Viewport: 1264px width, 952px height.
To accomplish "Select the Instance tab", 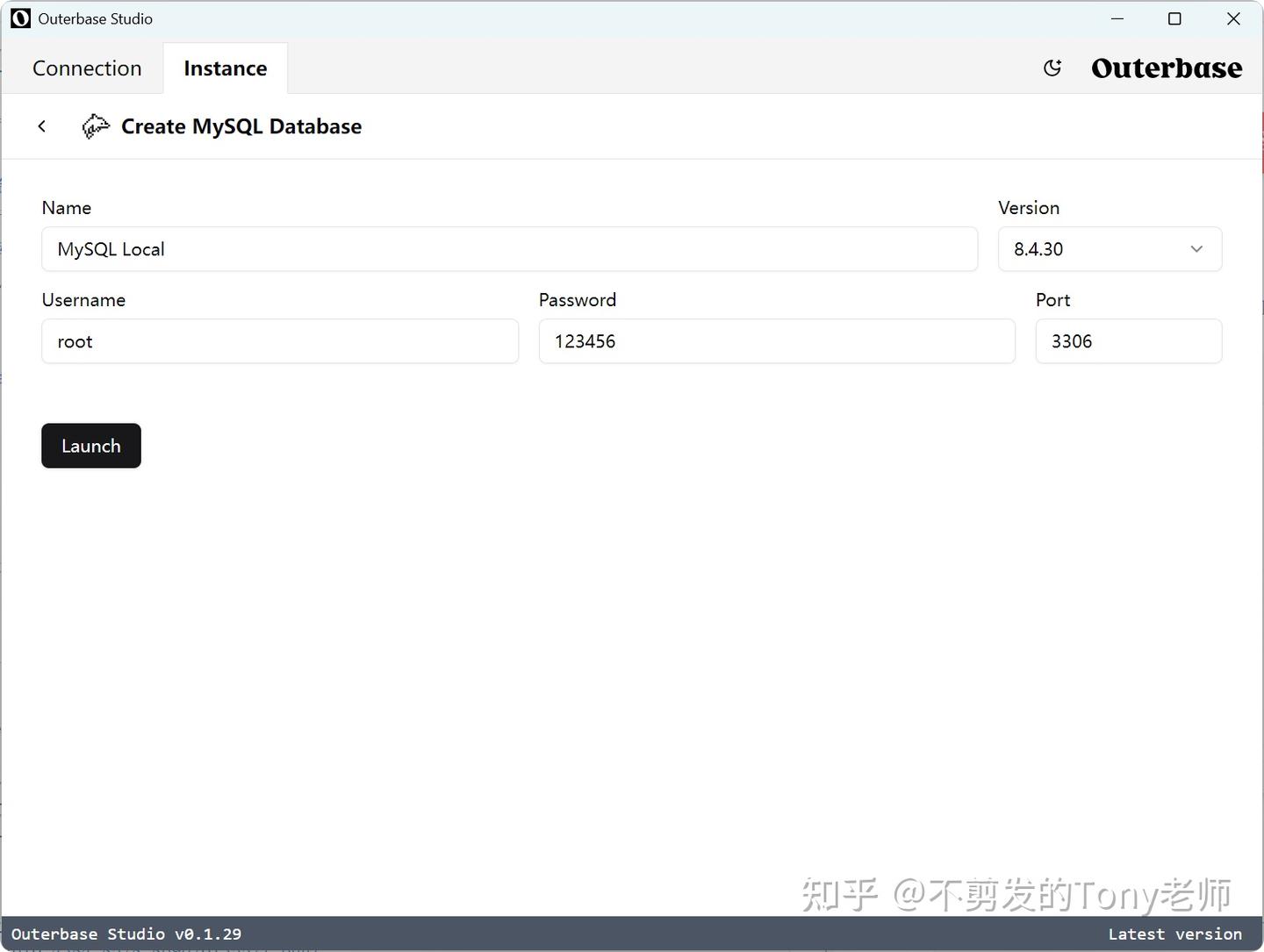I will pos(226,68).
